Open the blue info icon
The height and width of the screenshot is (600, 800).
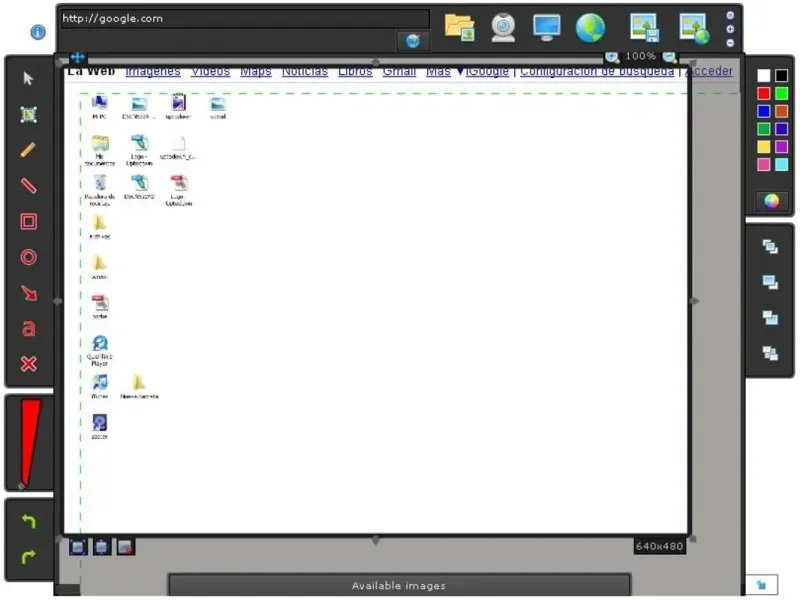pos(38,32)
